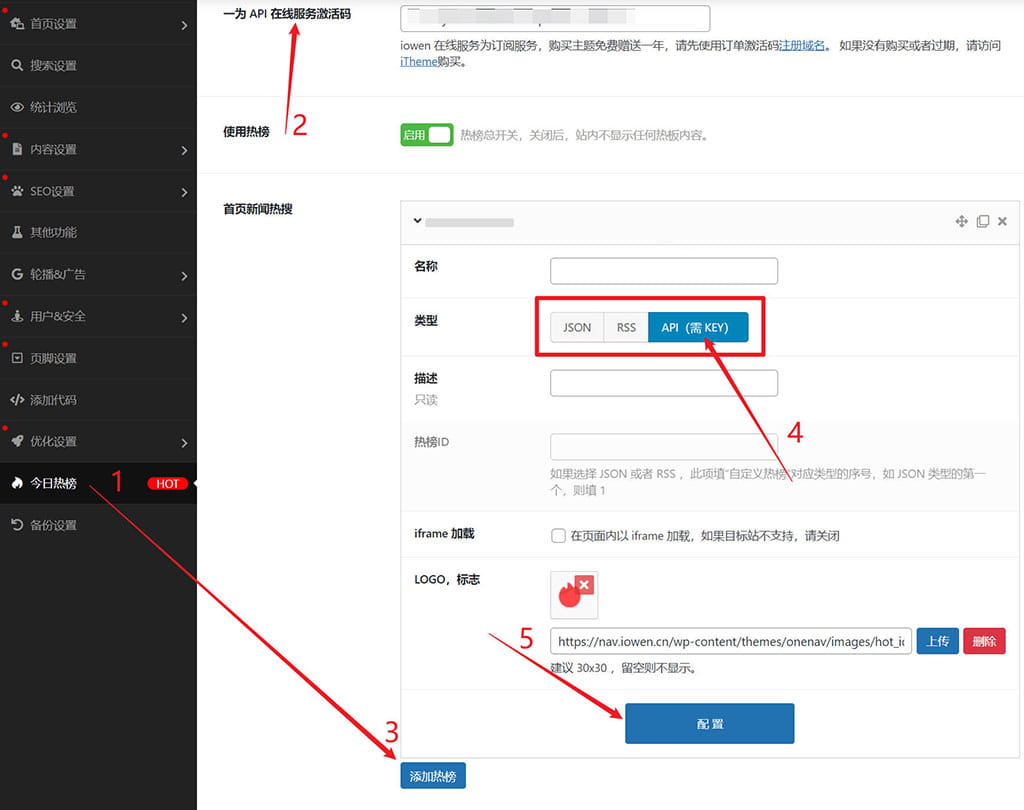Click the 添加热榜 button
The width and height of the screenshot is (1024, 810).
click(433, 775)
